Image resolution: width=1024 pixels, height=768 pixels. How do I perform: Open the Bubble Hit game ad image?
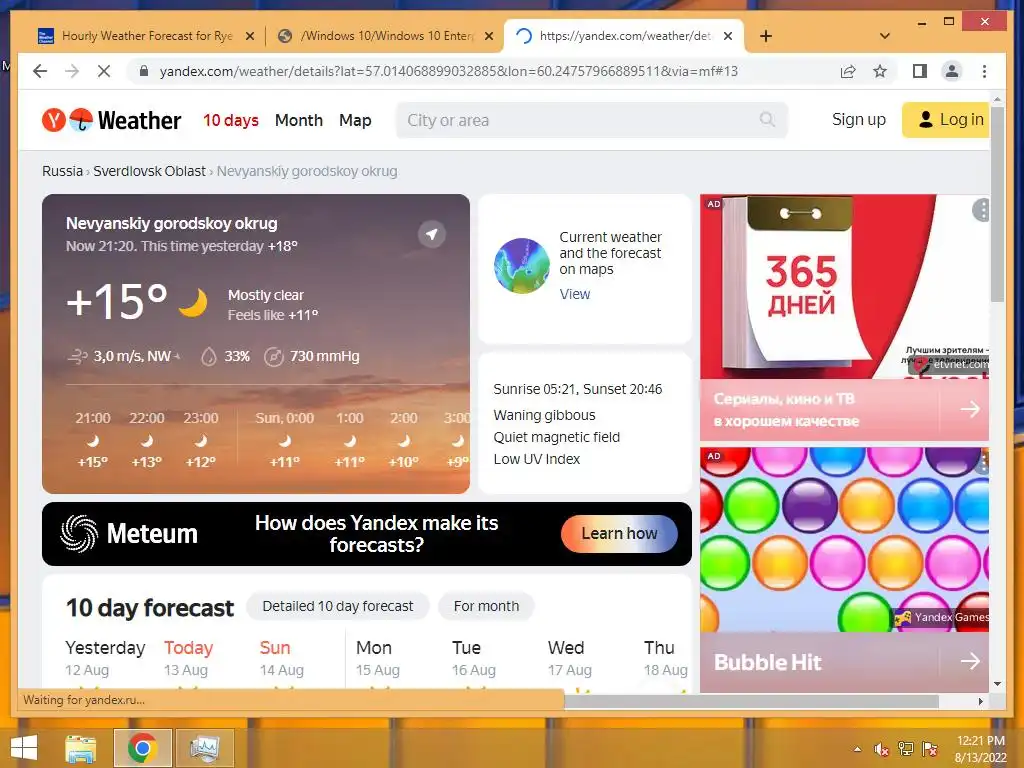pyautogui.click(x=844, y=539)
